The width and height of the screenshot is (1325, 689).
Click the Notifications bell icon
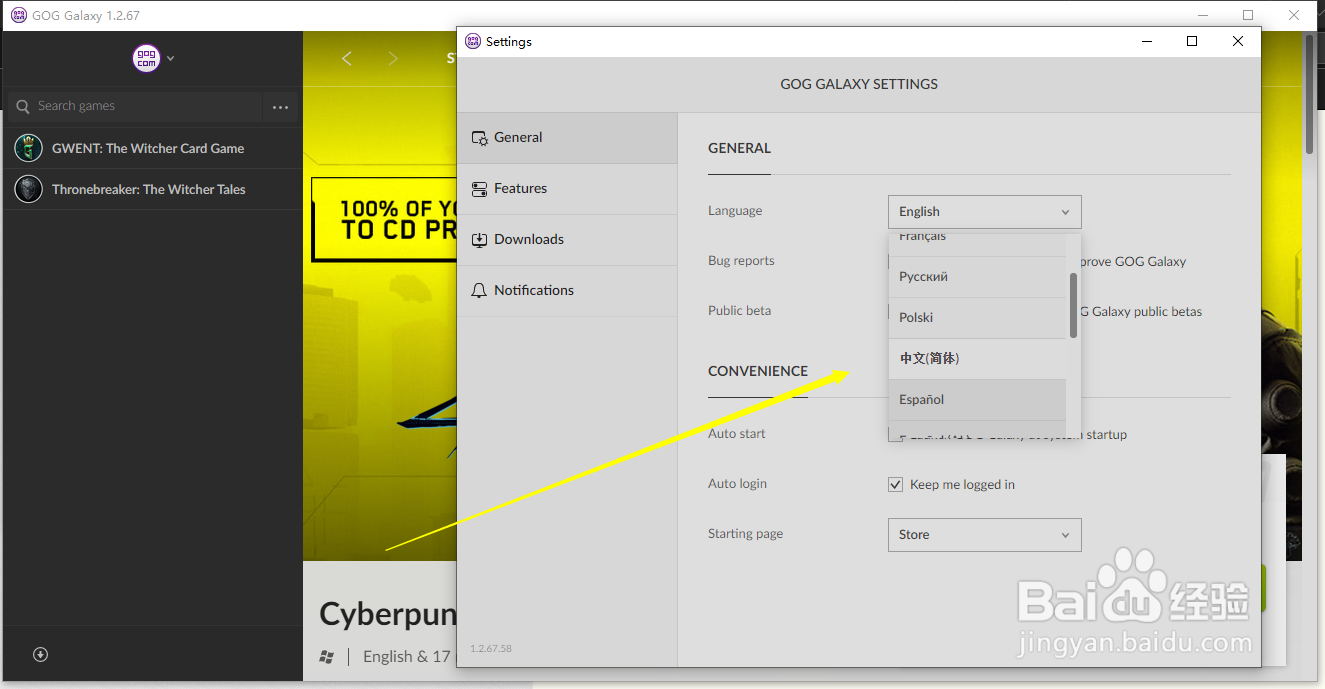(x=479, y=291)
